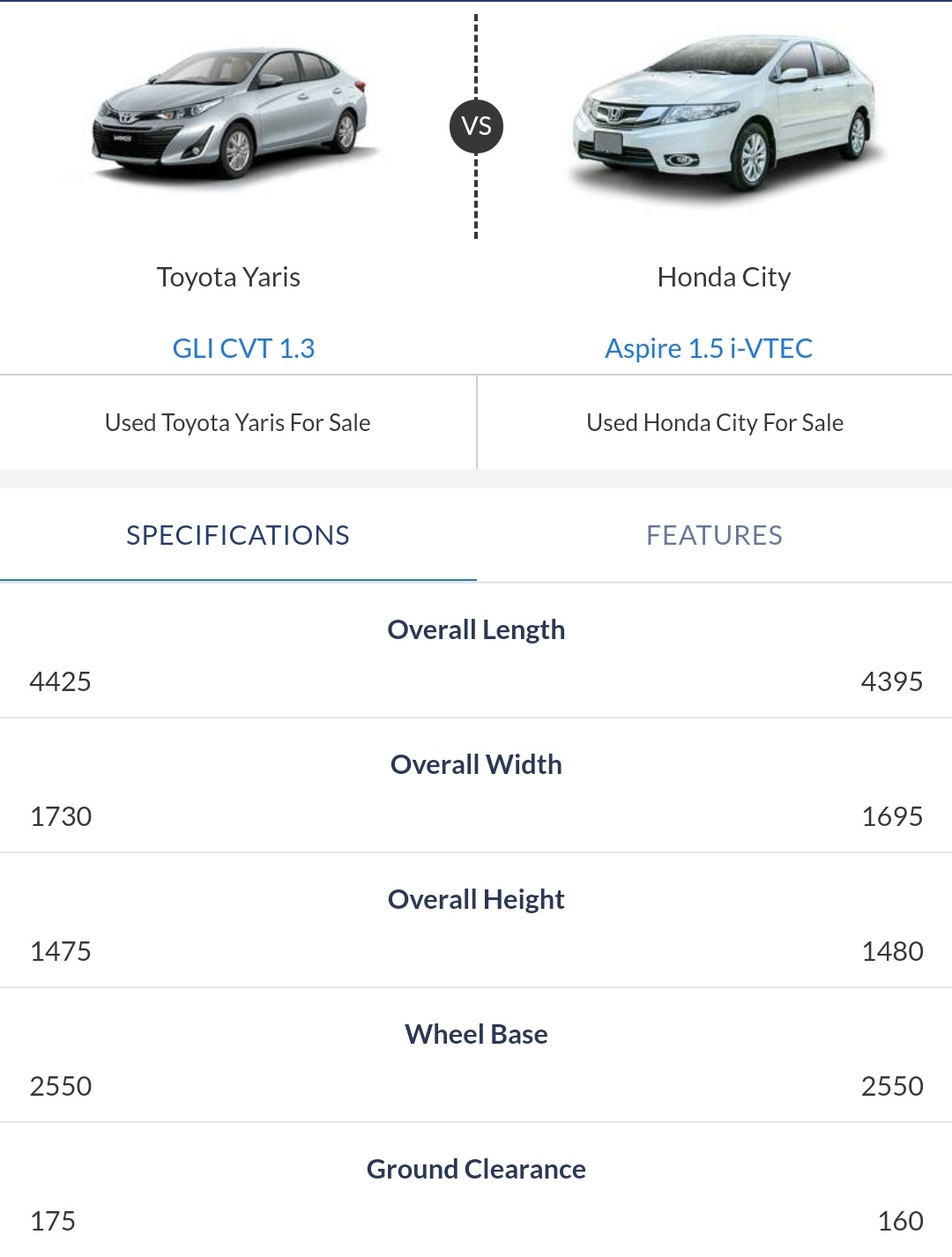Switch to the FEATURES tab

click(x=715, y=535)
